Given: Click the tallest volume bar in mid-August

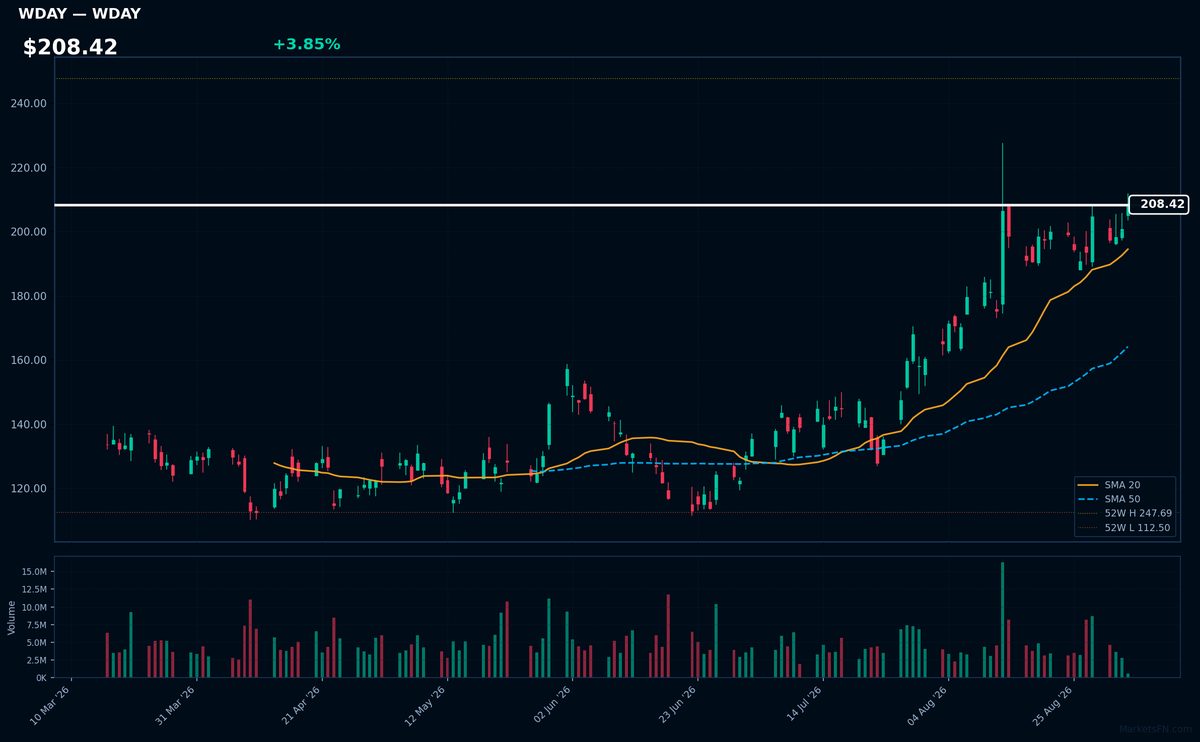Looking at the screenshot, I should pos(1002,620).
